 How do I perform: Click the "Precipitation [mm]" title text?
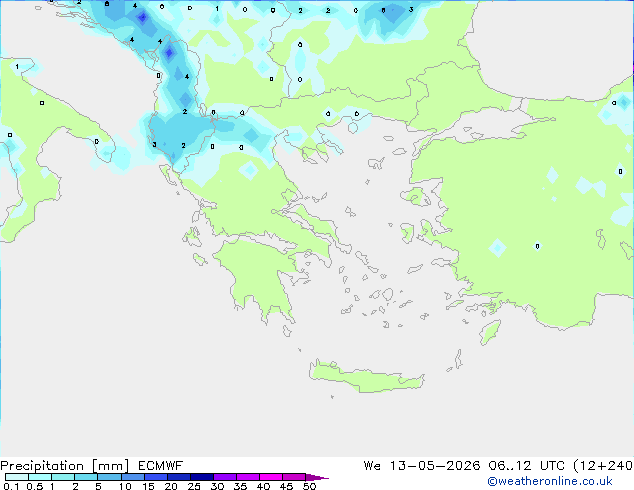(65, 466)
